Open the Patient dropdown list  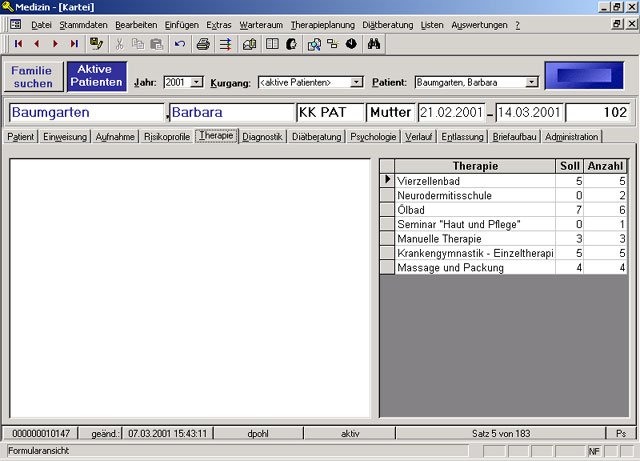531,82
